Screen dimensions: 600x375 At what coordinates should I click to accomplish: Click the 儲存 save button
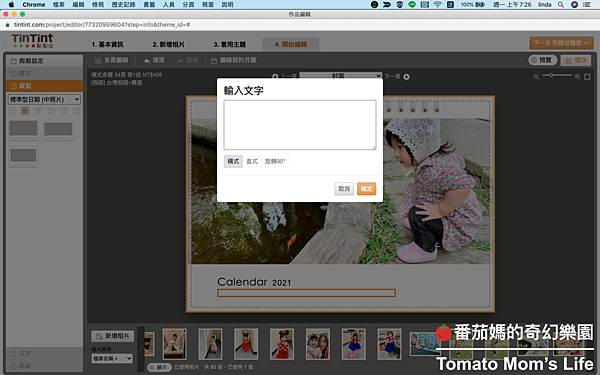pos(576,60)
